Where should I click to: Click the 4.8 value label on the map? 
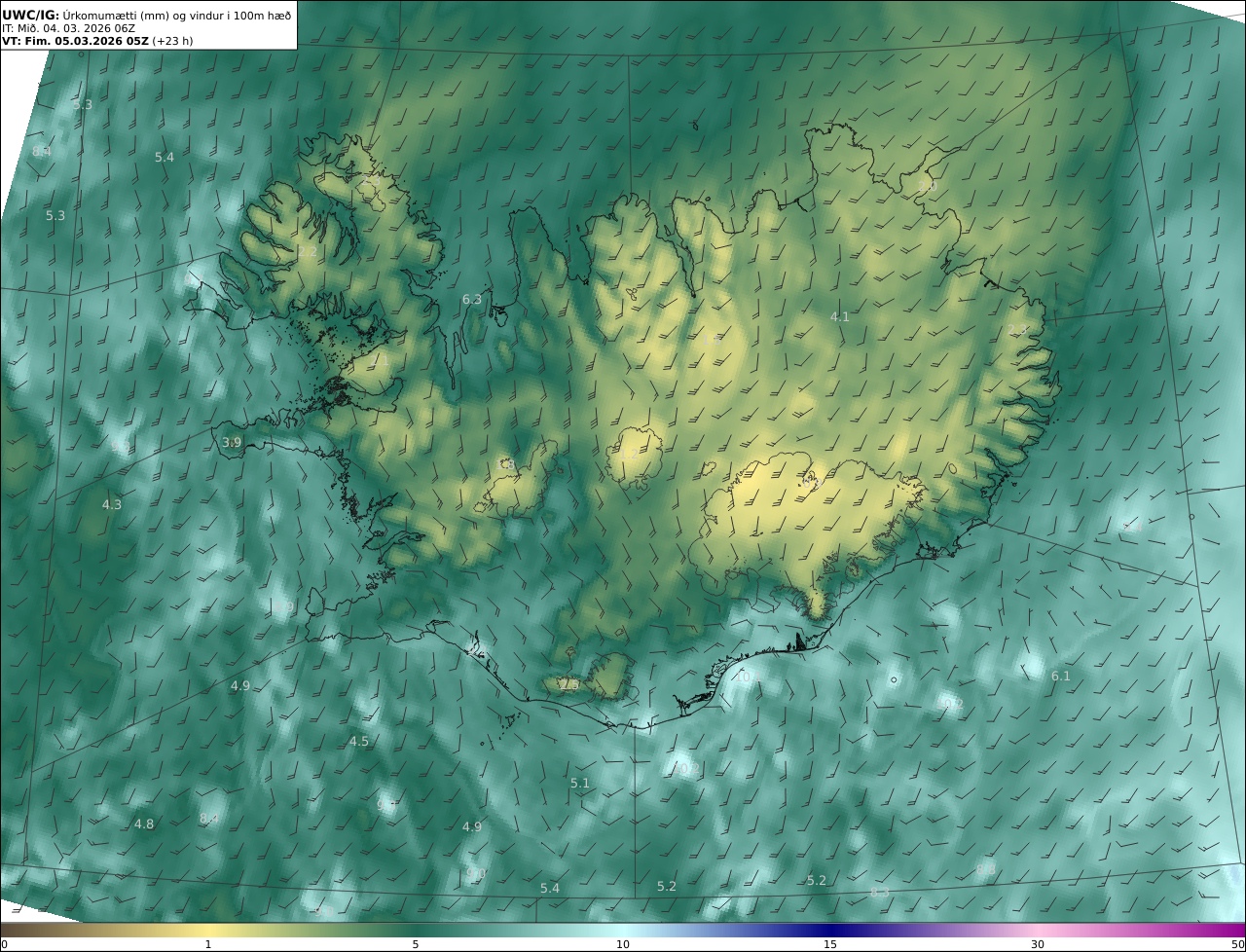(144, 824)
